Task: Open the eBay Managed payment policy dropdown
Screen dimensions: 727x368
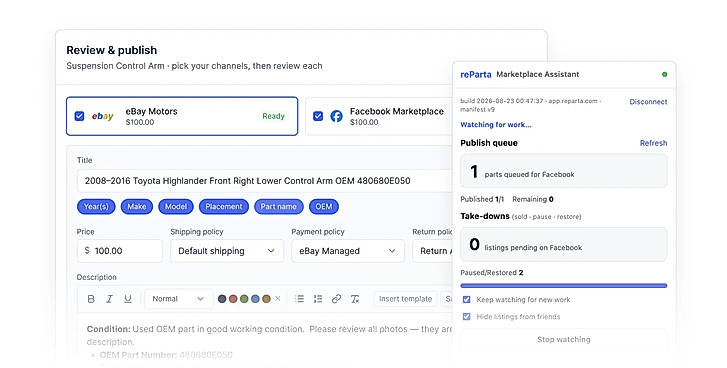Action: click(348, 251)
